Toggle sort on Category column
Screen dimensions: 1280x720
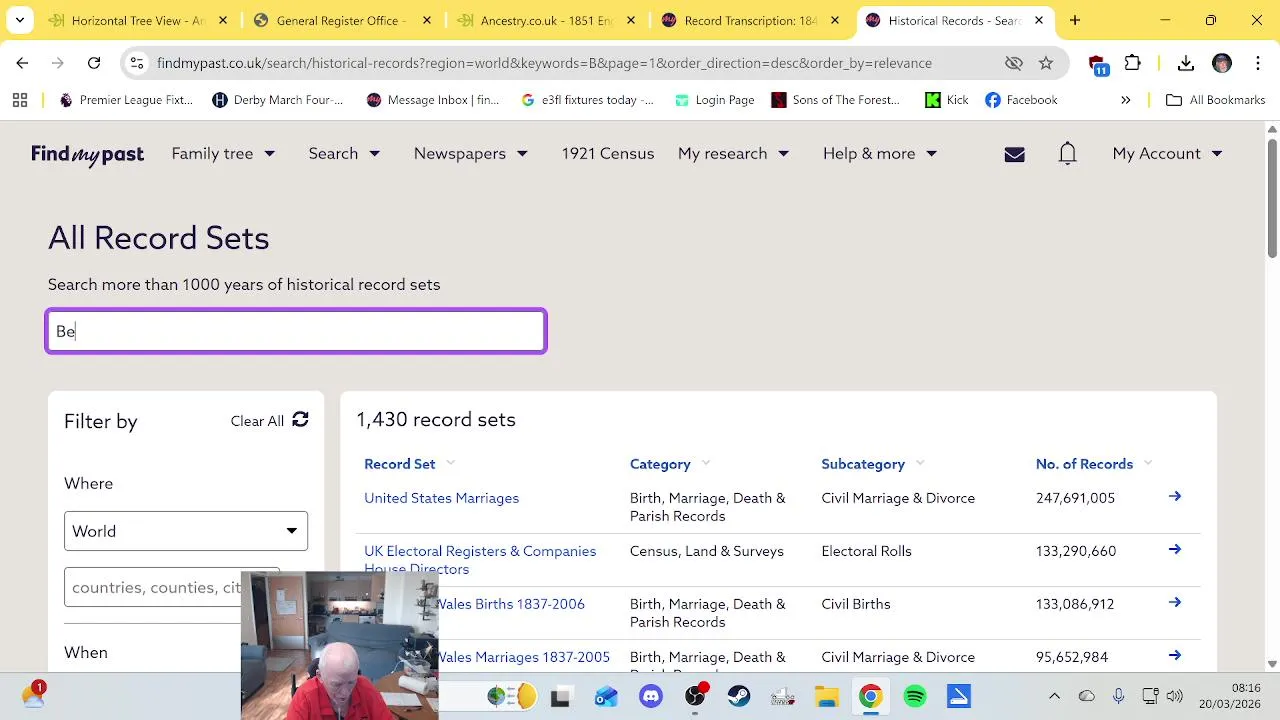pos(660,464)
